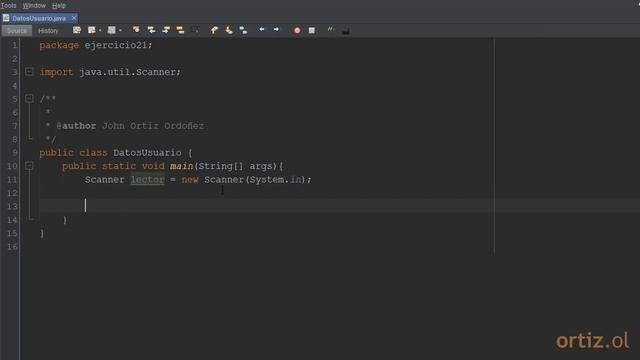Click the 'import' keyword

tap(56, 72)
